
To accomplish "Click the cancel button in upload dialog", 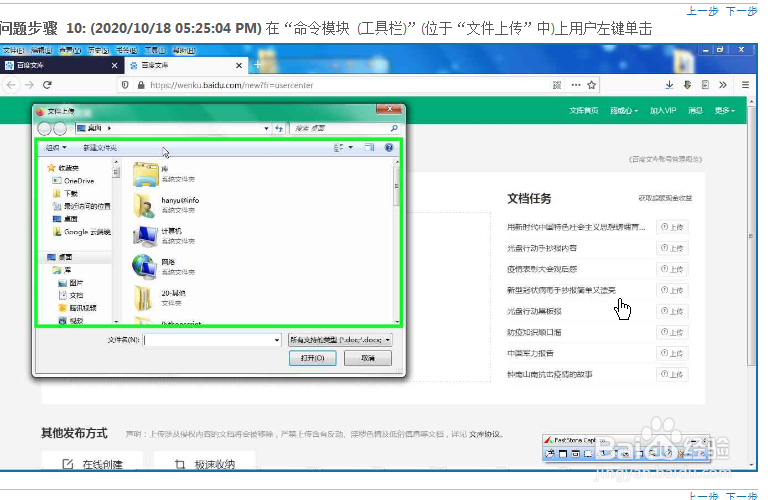I will point(368,358).
